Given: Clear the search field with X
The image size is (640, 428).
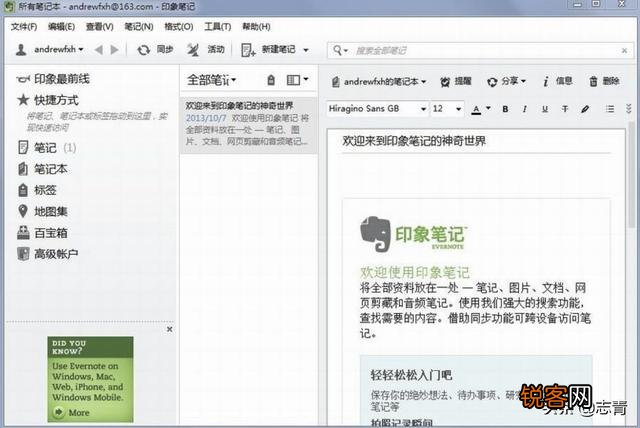Looking at the screenshot, I should coord(624,51).
